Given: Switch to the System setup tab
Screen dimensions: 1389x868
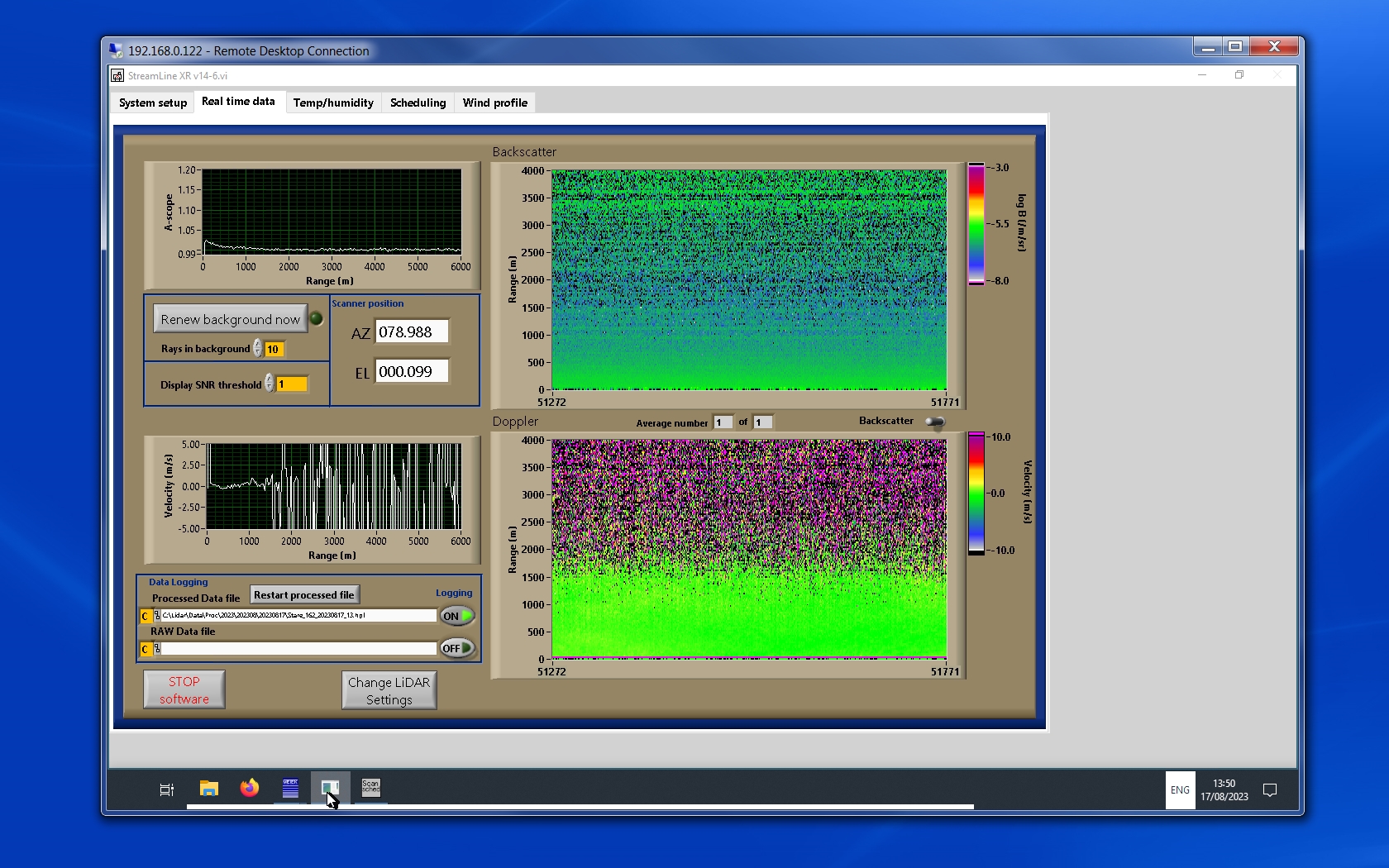Looking at the screenshot, I should point(153,103).
